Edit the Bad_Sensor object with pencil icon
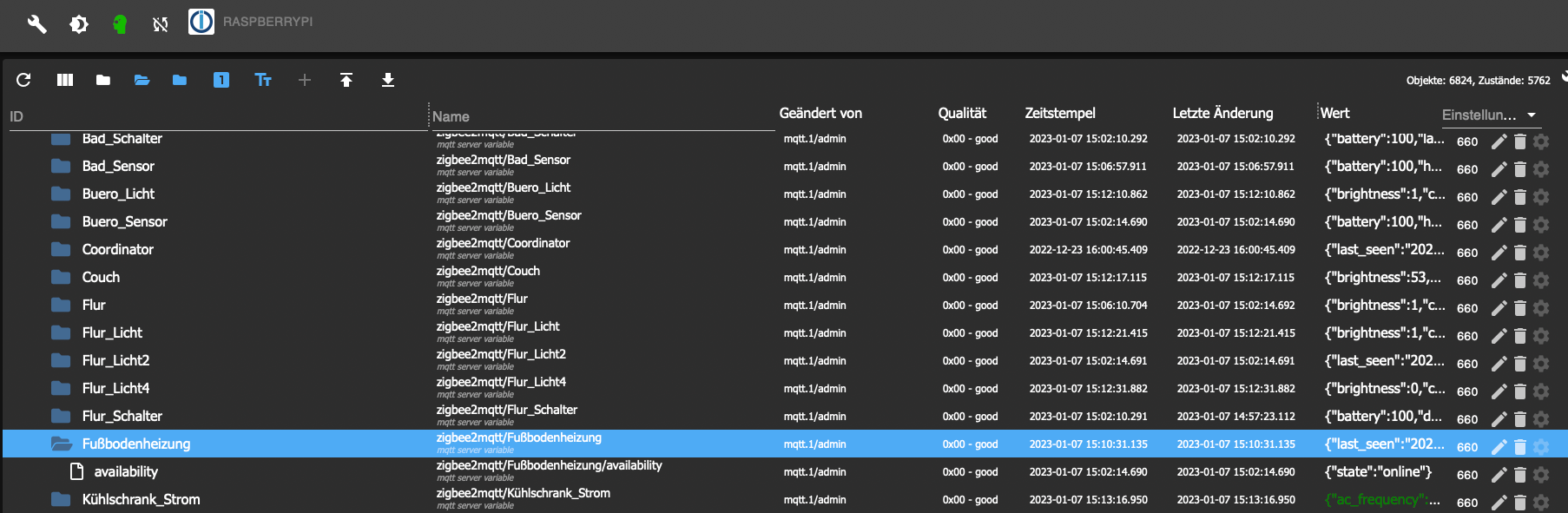 1499,169
